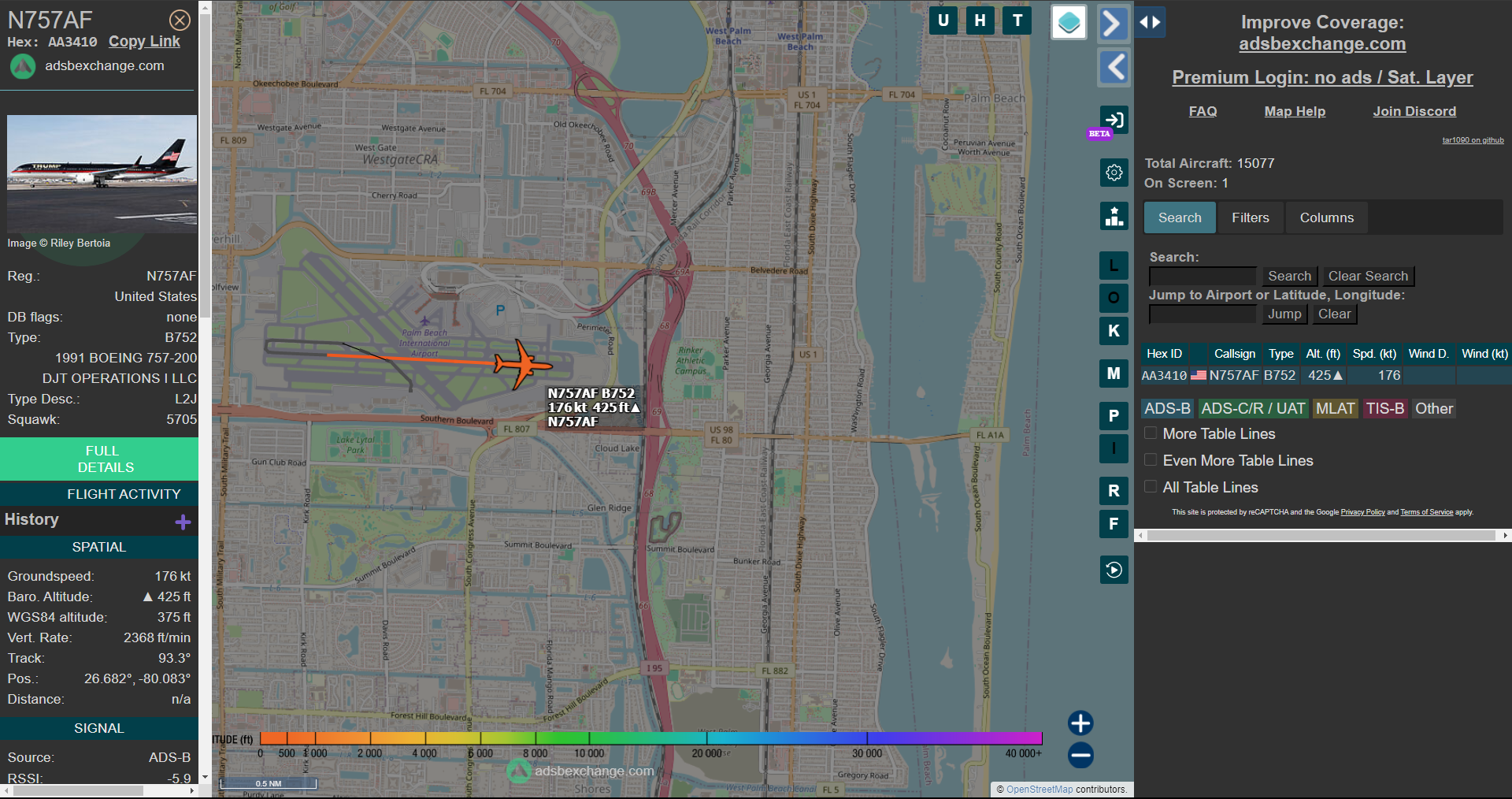Toggle the P map option button

pyautogui.click(x=1114, y=416)
